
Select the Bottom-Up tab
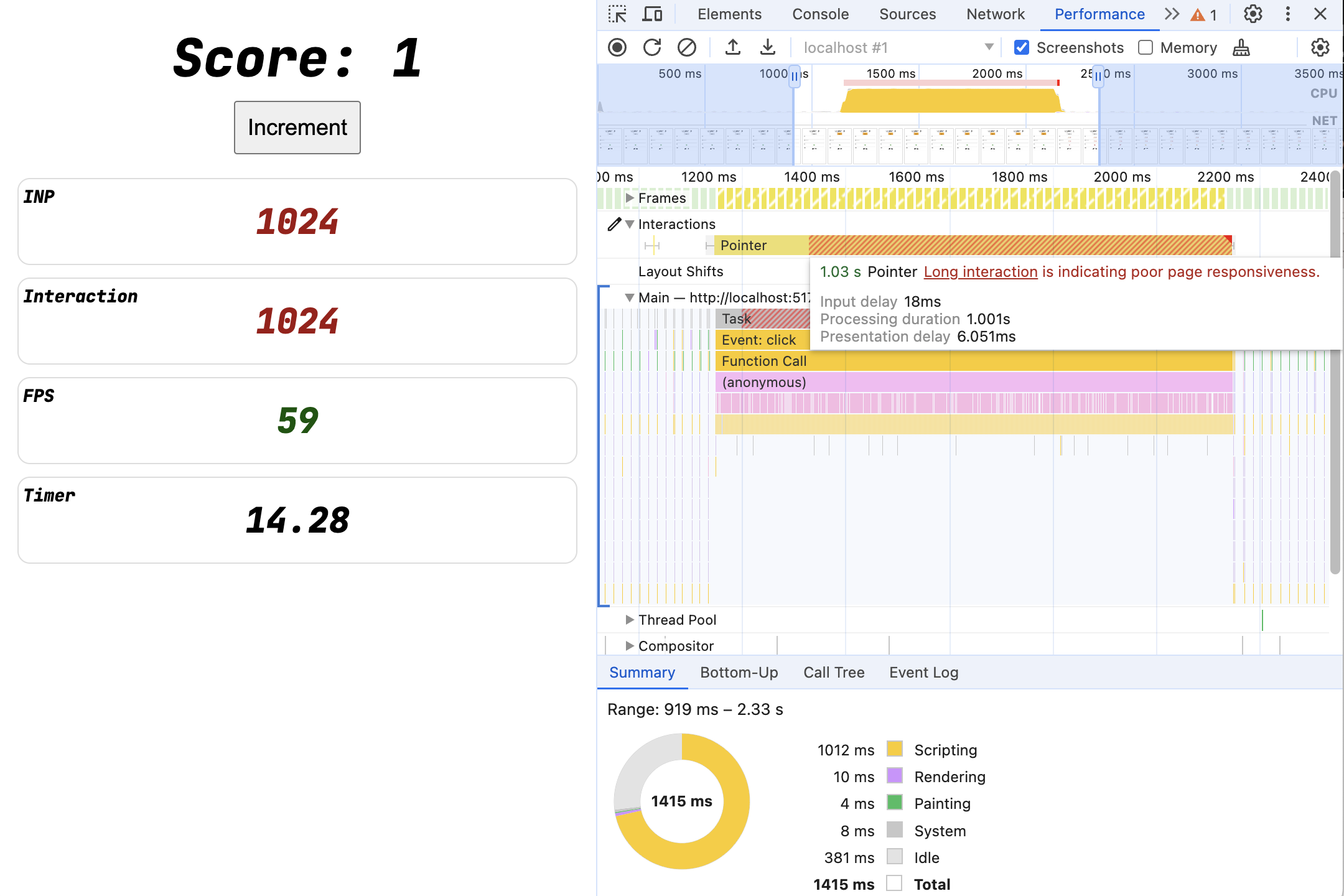pyautogui.click(x=739, y=672)
